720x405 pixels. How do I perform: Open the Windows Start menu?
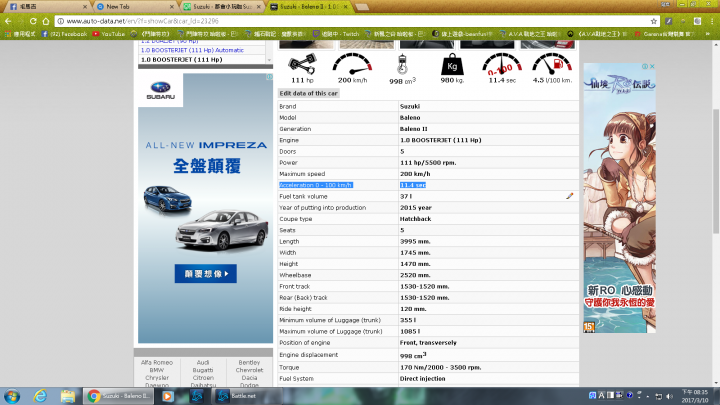[x=11, y=396]
